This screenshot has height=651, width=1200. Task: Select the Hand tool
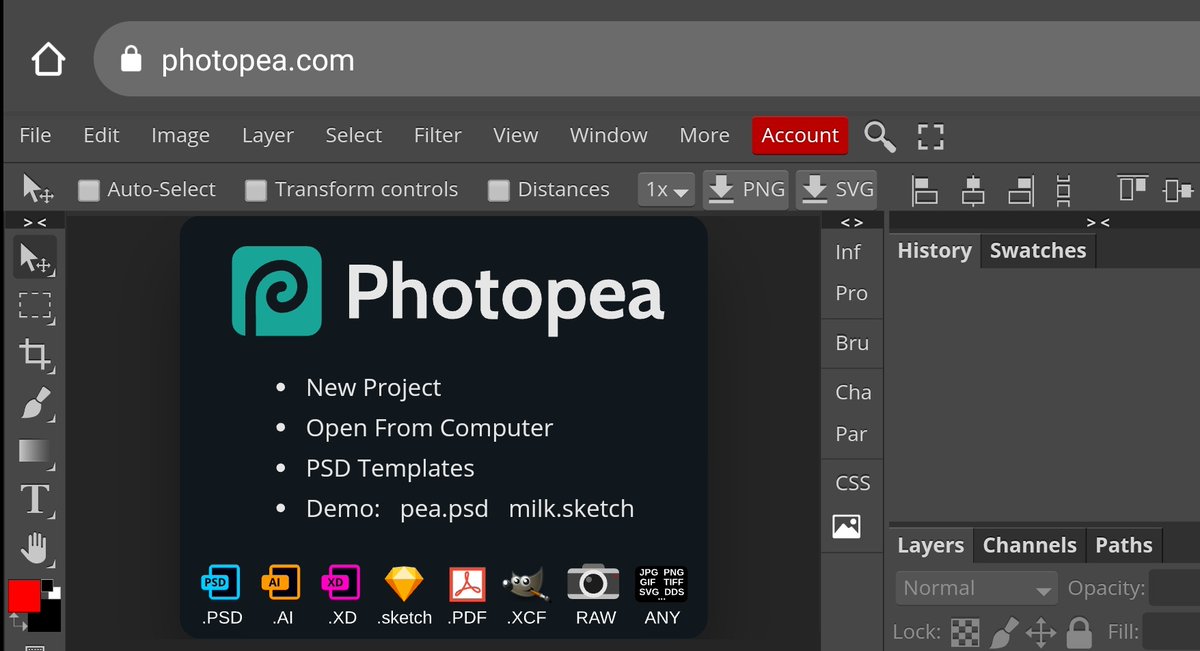[36, 546]
